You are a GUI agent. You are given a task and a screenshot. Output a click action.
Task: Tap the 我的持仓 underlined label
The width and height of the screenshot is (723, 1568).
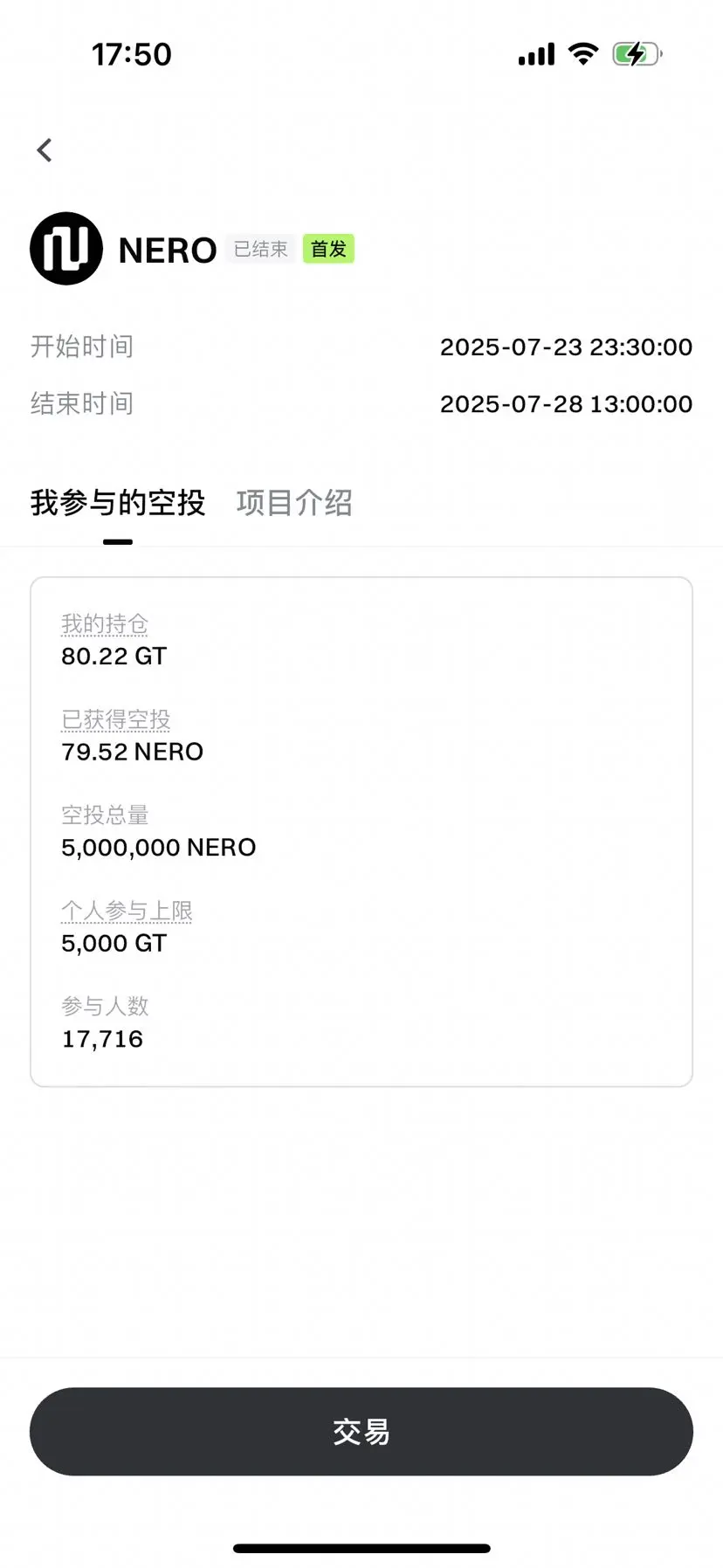pyautogui.click(x=105, y=624)
